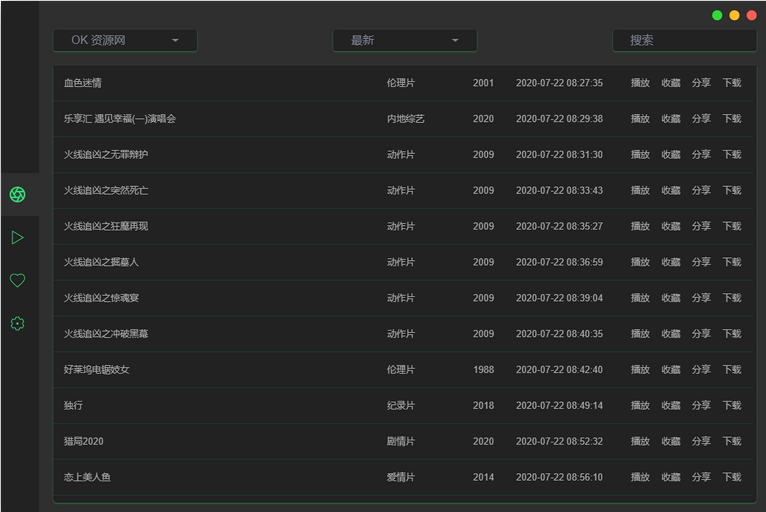
Task: Click 下载 for 独行
Action: [x=732, y=405]
